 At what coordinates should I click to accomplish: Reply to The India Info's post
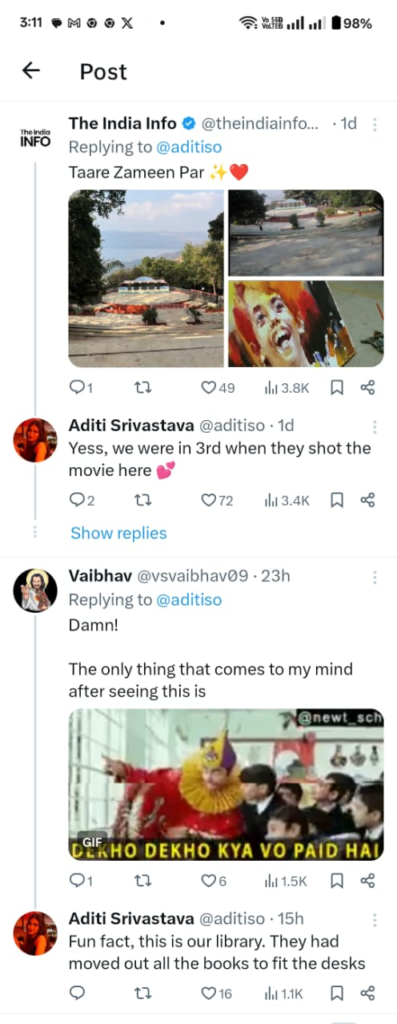[x=81, y=388]
